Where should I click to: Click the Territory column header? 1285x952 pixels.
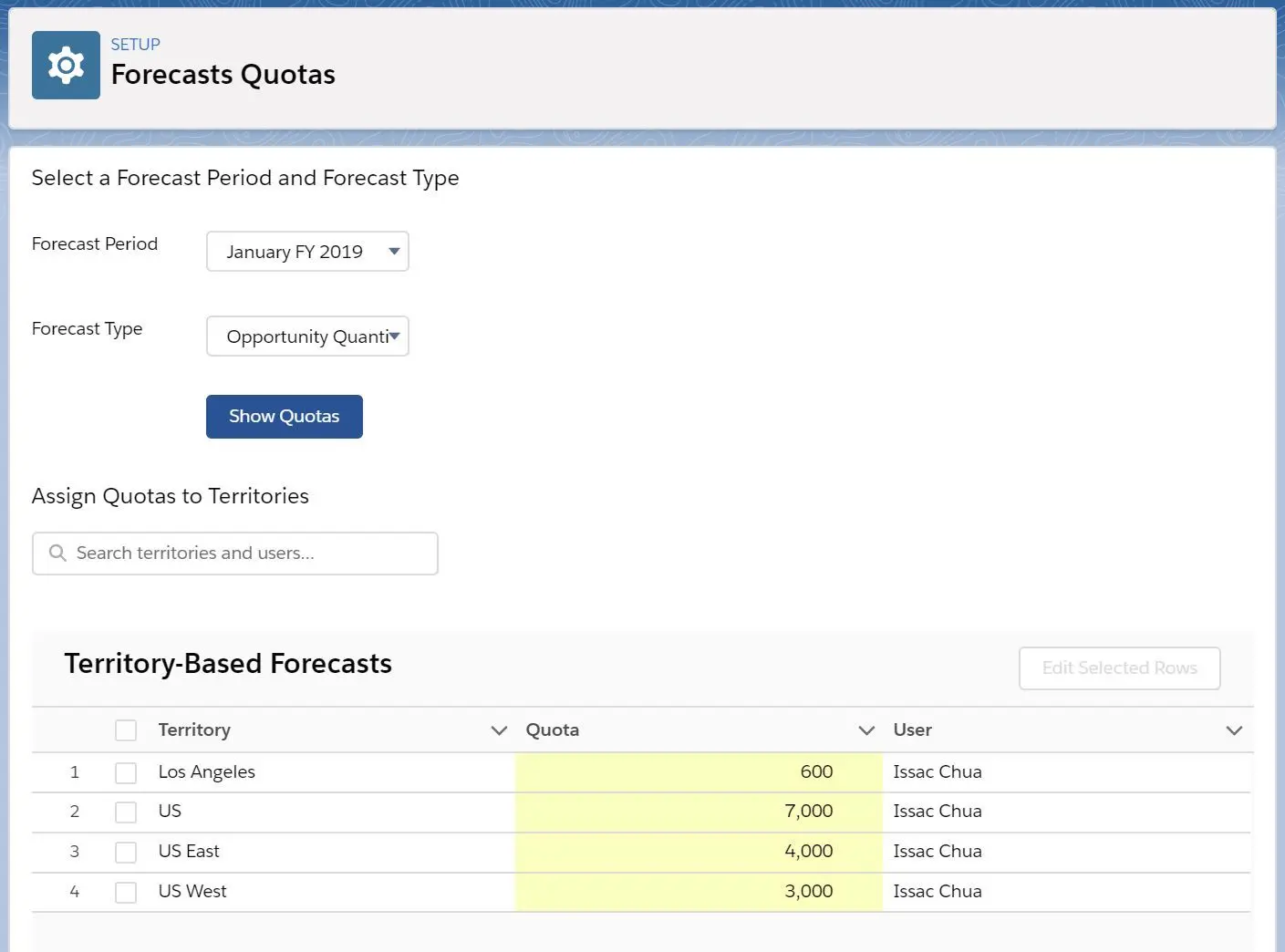coord(194,730)
